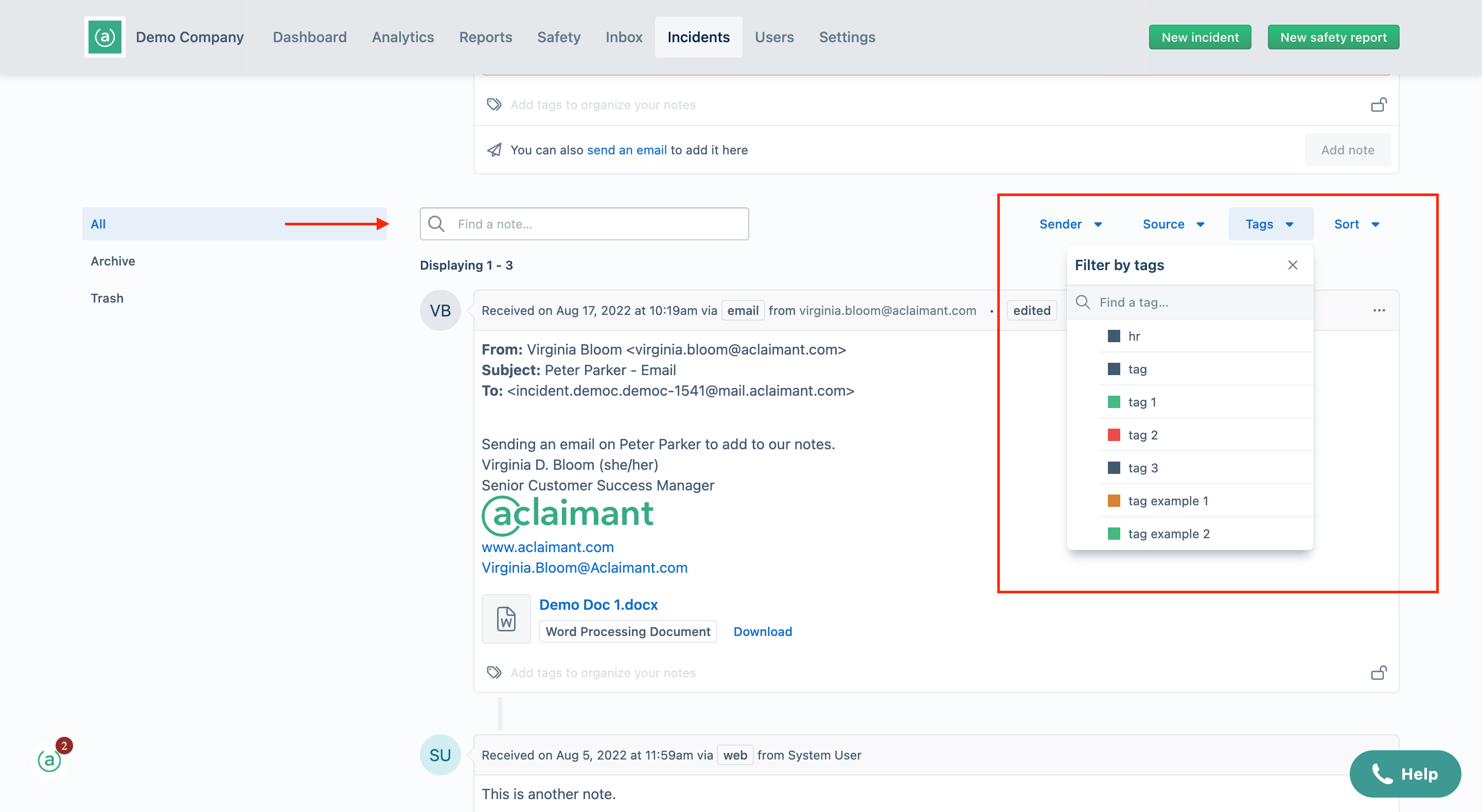The image size is (1482, 812).
Task: Click the tag icon under Demo Doc attachment
Action: pyautogui.click(x=494, y=672)
